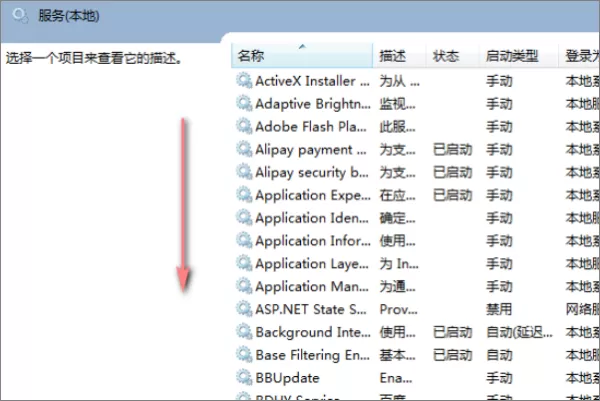Click the Alipay payment service gear icon

244,149
